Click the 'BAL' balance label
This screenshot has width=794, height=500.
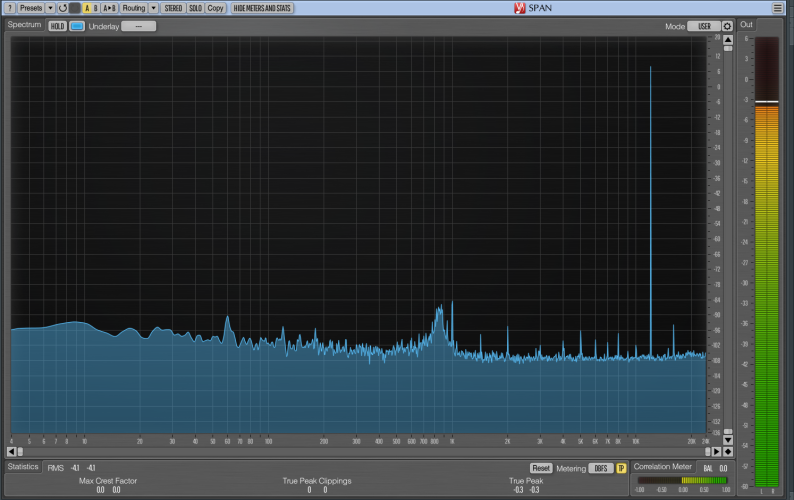pos(708,469)
